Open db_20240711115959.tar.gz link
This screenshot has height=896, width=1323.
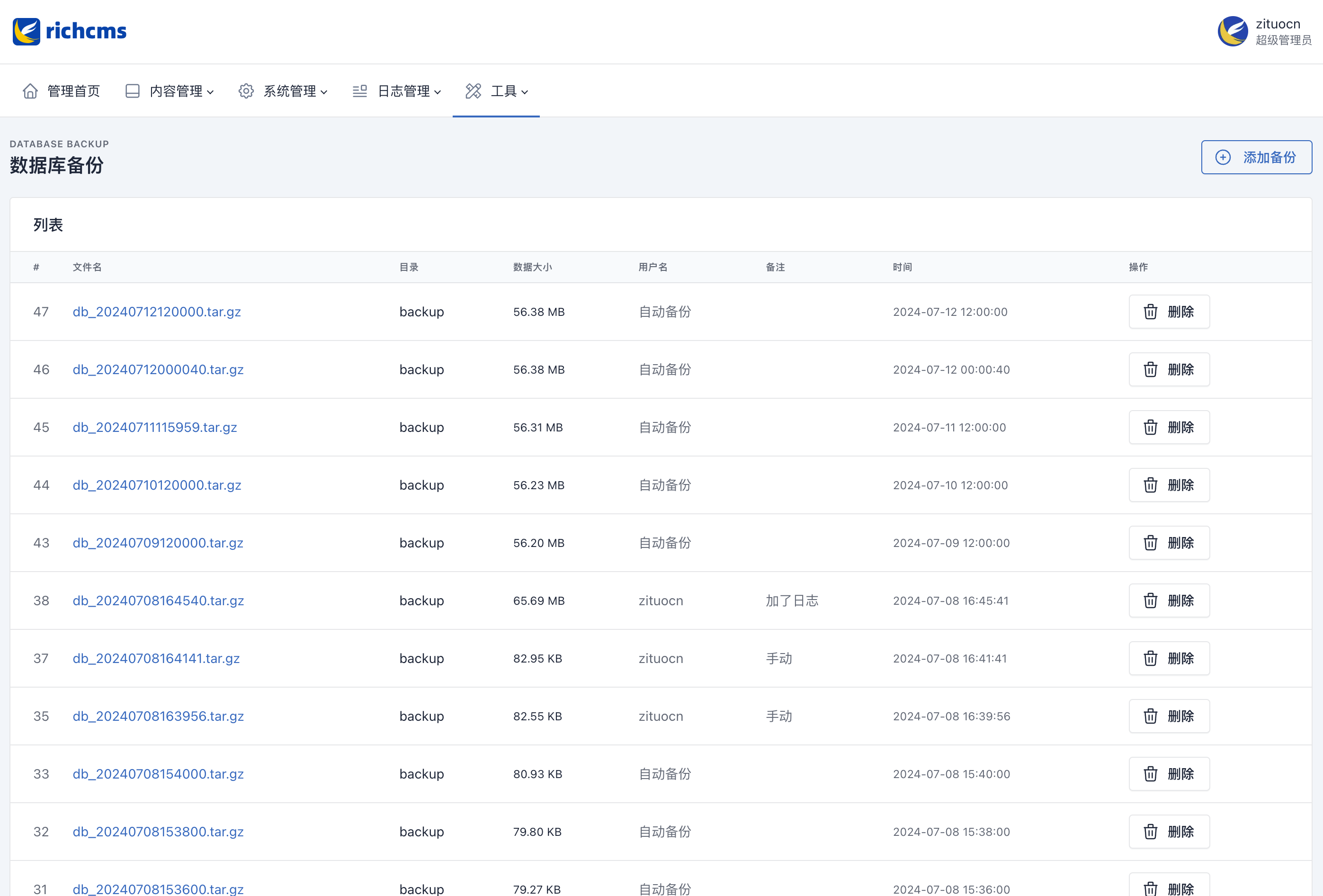click(154, 427)
